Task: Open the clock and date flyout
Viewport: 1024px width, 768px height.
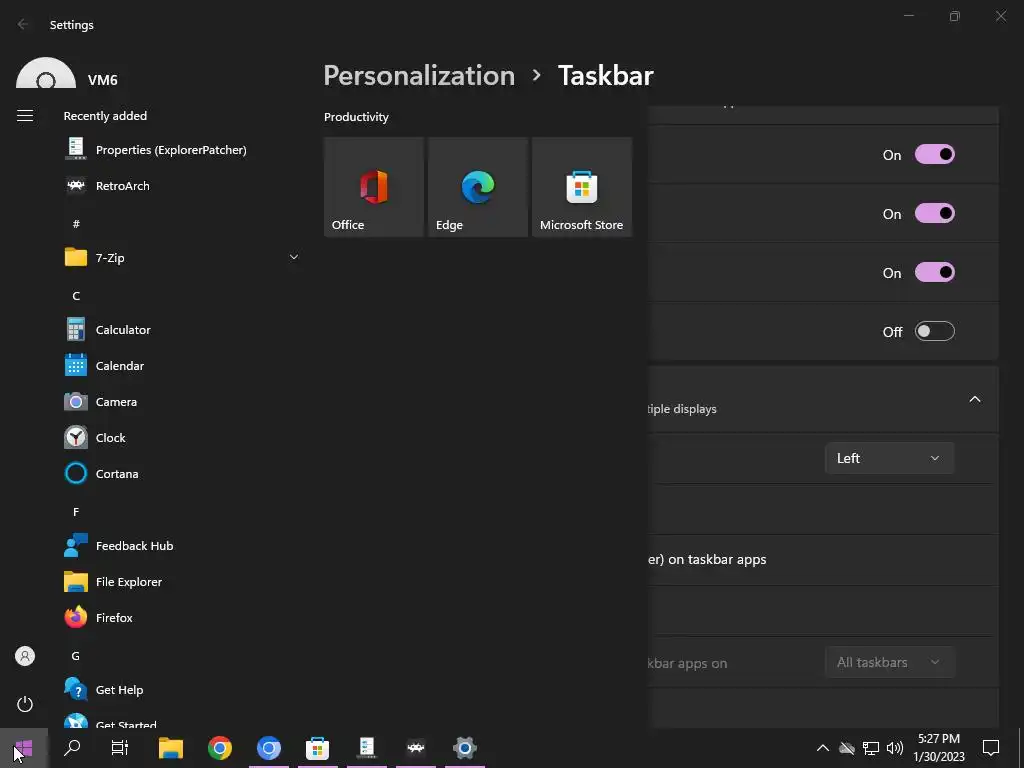Action: point(938,748)
